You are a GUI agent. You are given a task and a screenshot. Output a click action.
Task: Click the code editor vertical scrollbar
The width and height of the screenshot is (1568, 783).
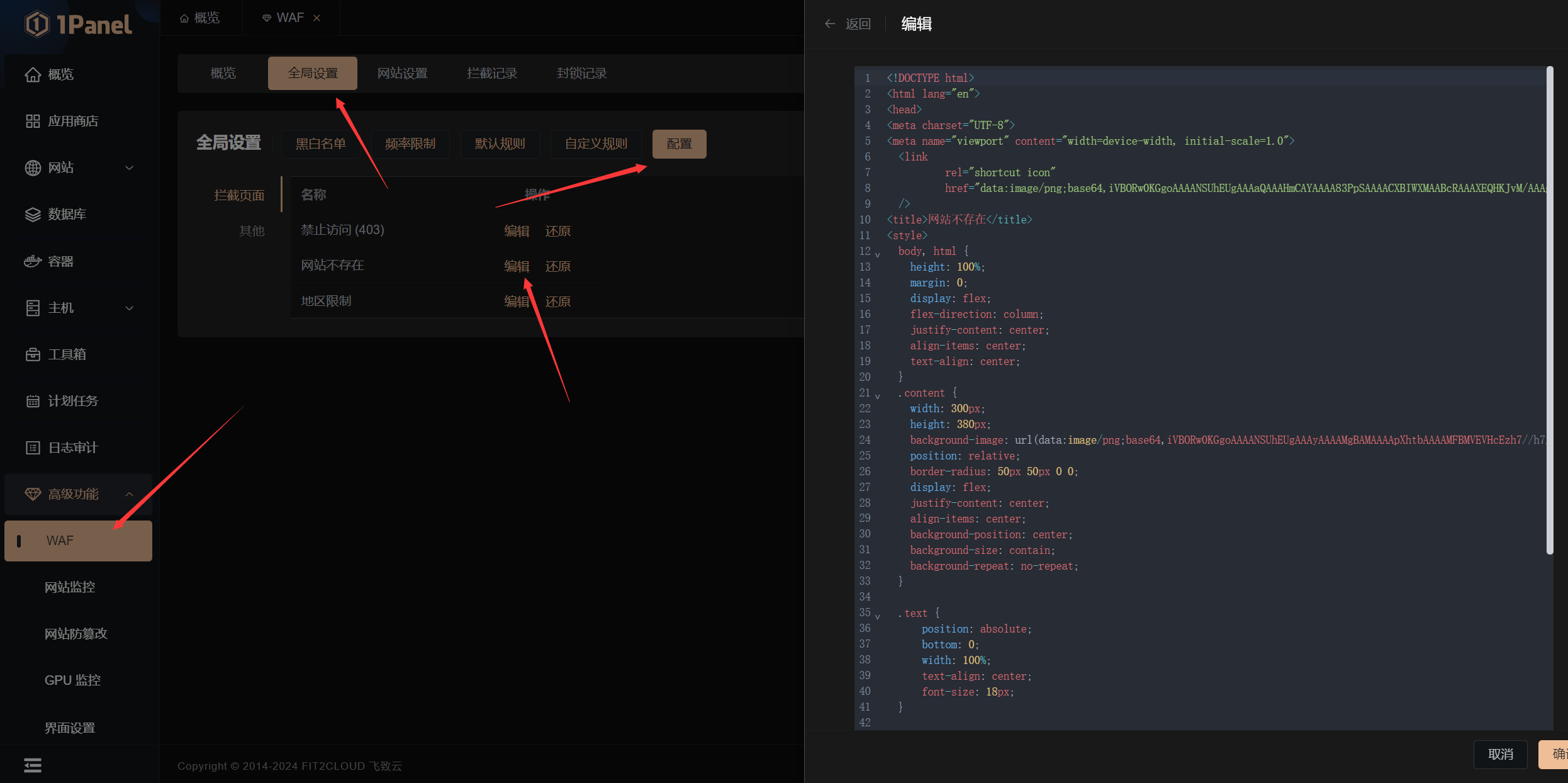point(1550,312)
